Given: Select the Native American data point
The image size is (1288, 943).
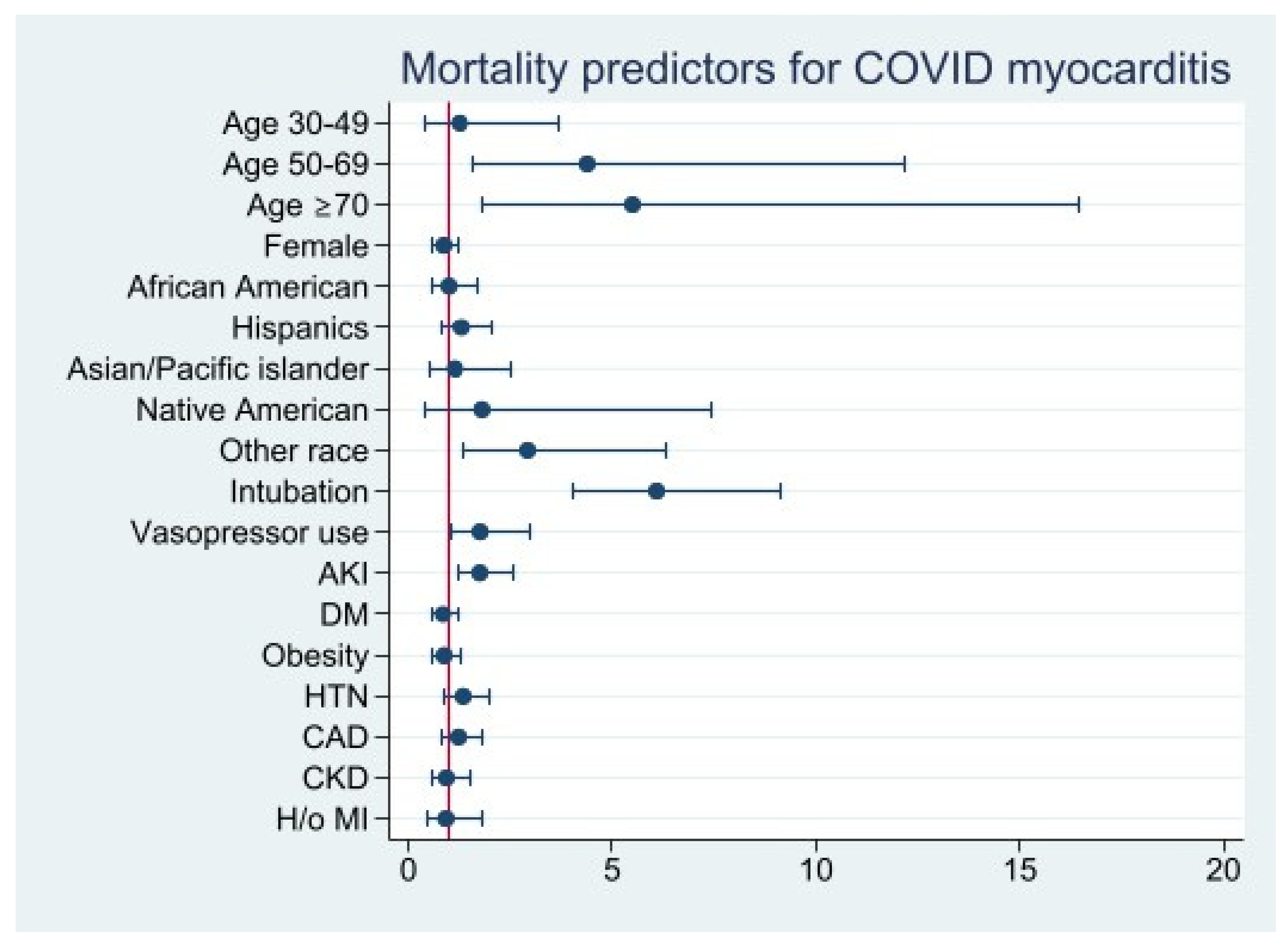Looking at the screenshot, I should (482, 410).
